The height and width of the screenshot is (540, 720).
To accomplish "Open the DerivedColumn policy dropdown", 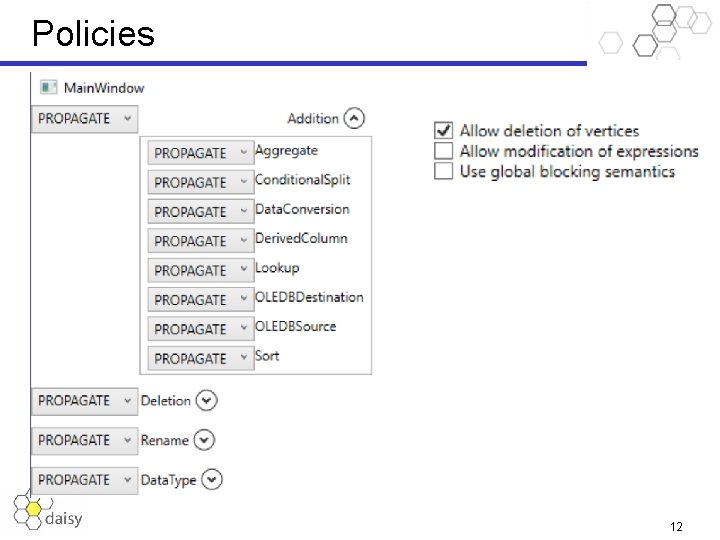I will click(x=200, y=241).
